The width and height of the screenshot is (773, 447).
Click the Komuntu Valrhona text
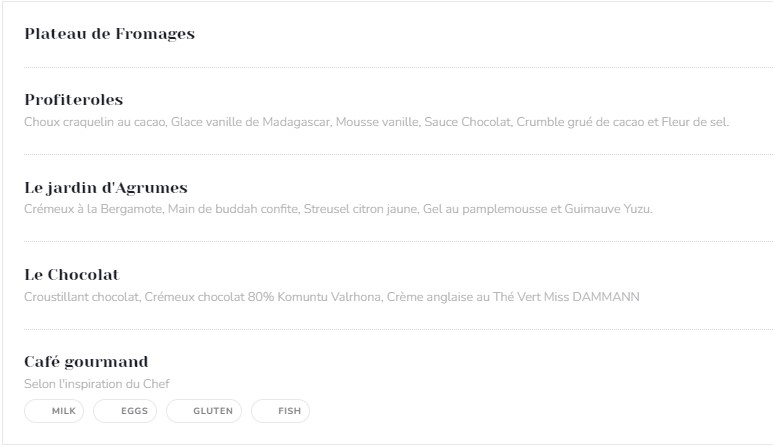(x=329, y=297)
